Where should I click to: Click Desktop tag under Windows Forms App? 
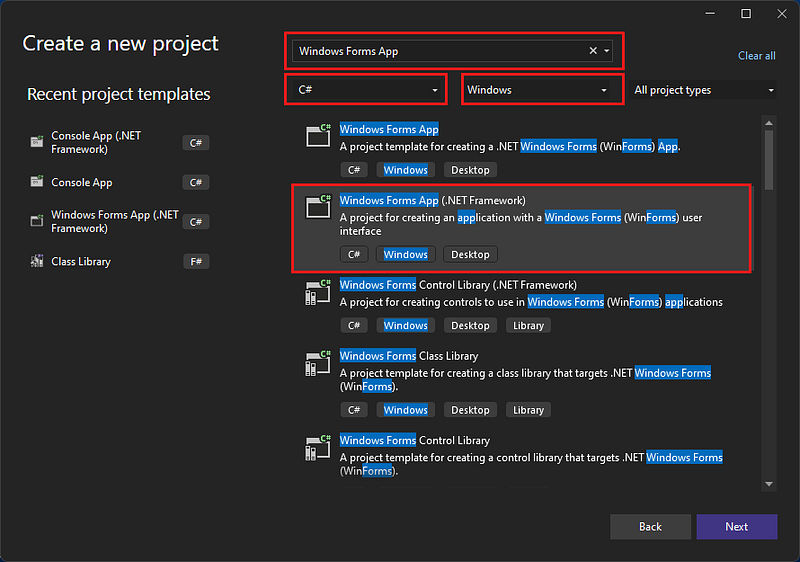point(470,170)
